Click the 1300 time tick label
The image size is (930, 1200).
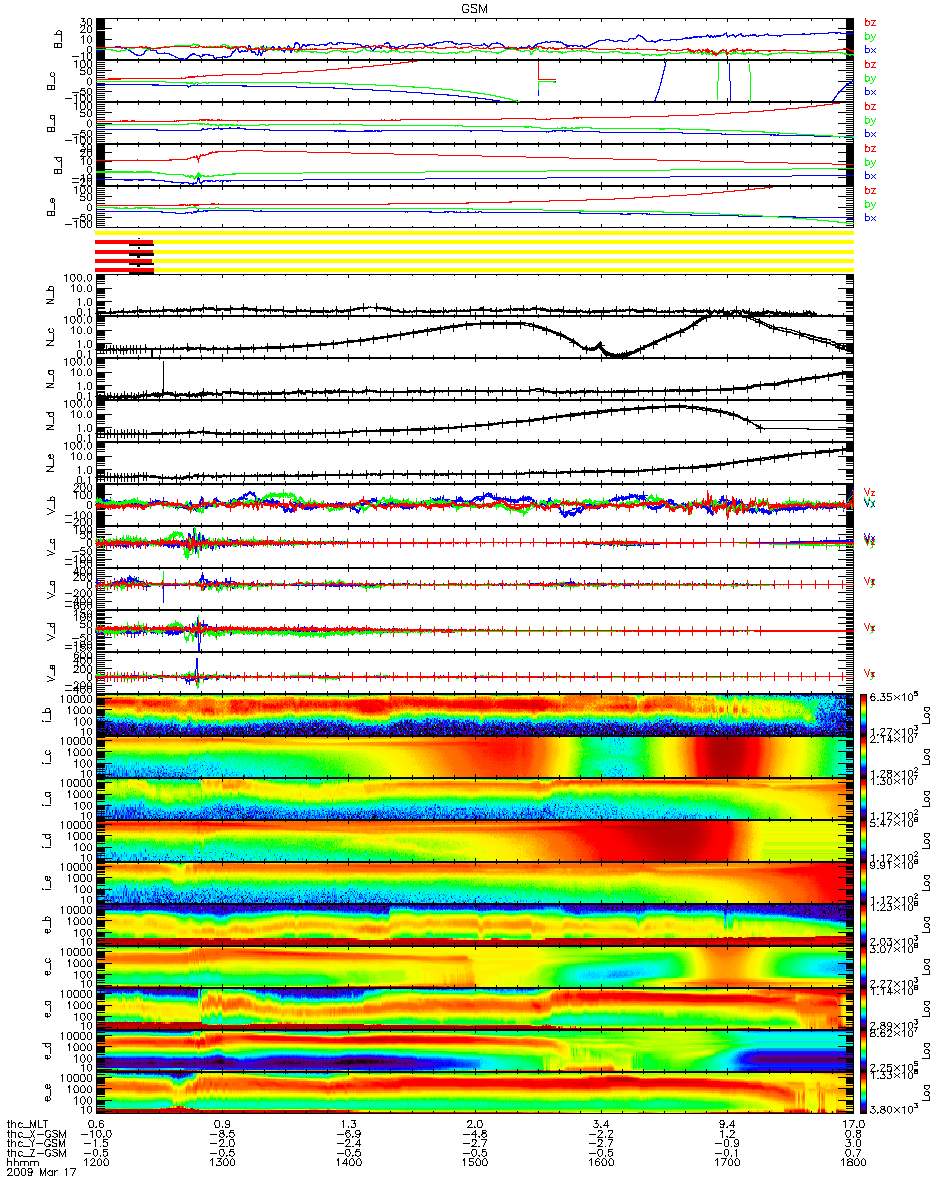tap(222, 1162)
